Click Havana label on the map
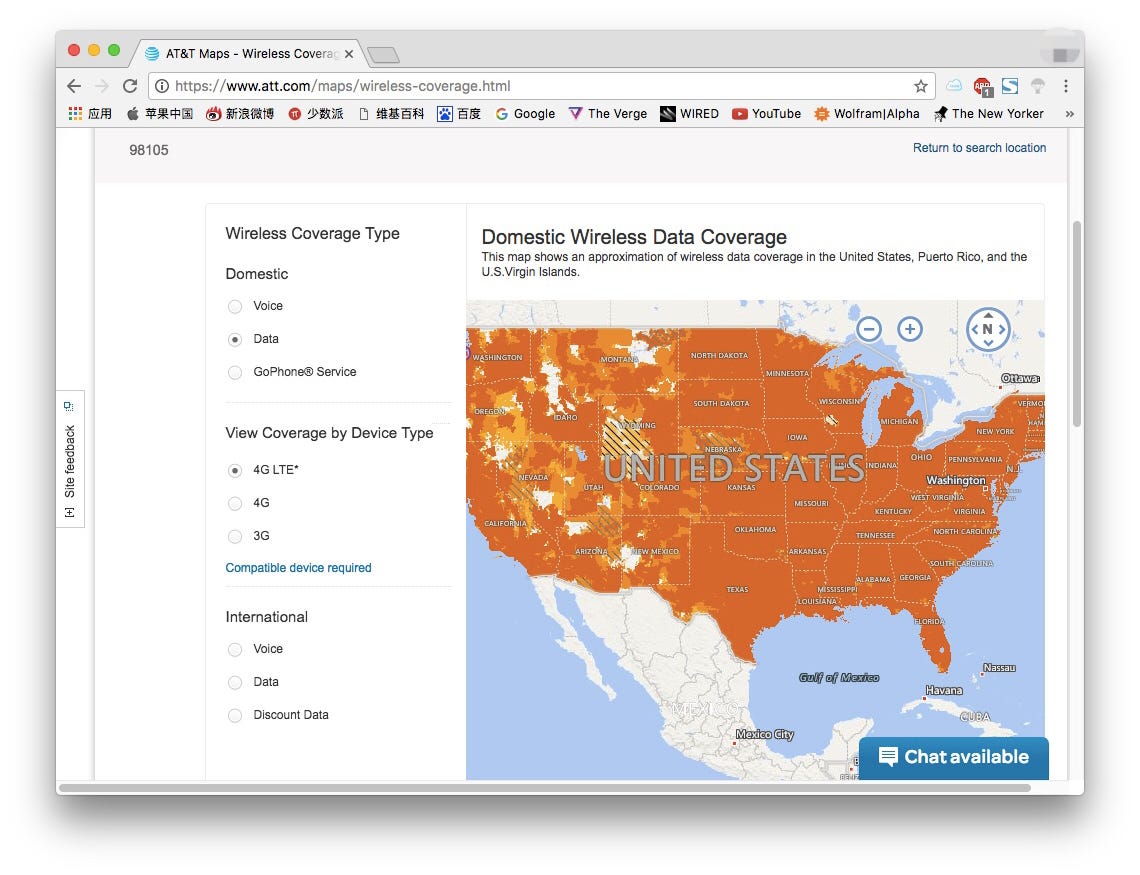Image resolution: width=1140 pixels, height=875 pixels. 944,690
